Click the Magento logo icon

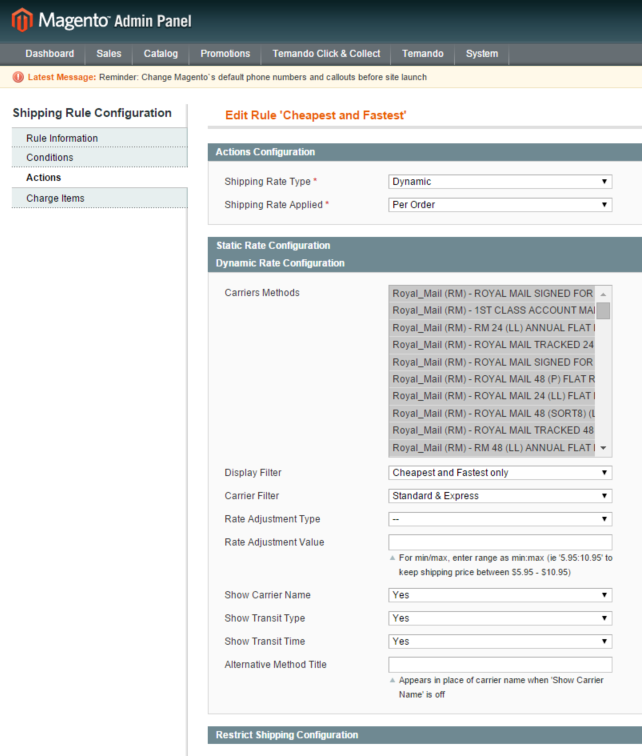click(22, 20)
